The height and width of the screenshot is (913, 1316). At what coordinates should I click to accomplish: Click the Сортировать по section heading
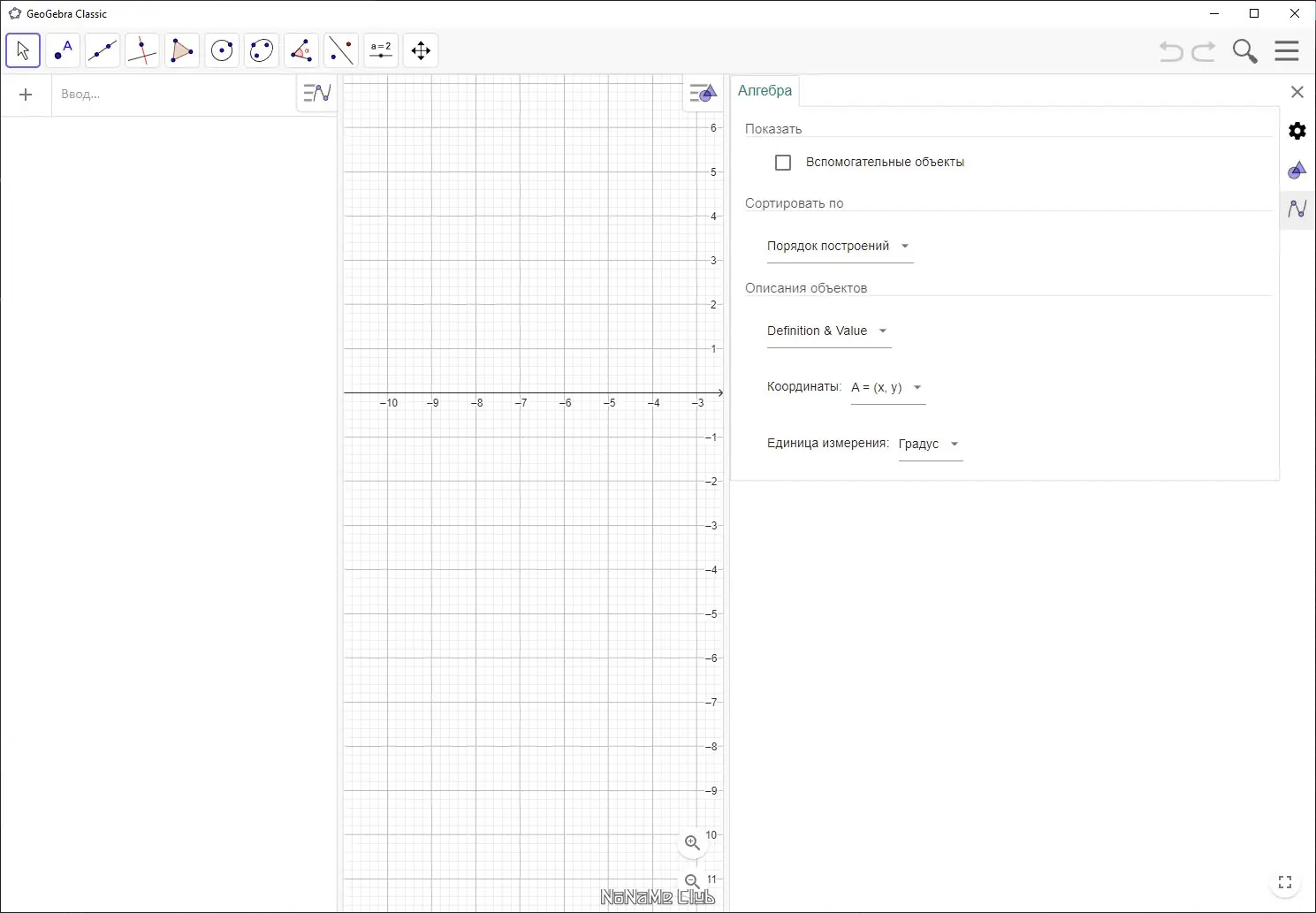[x=795, y=203]
